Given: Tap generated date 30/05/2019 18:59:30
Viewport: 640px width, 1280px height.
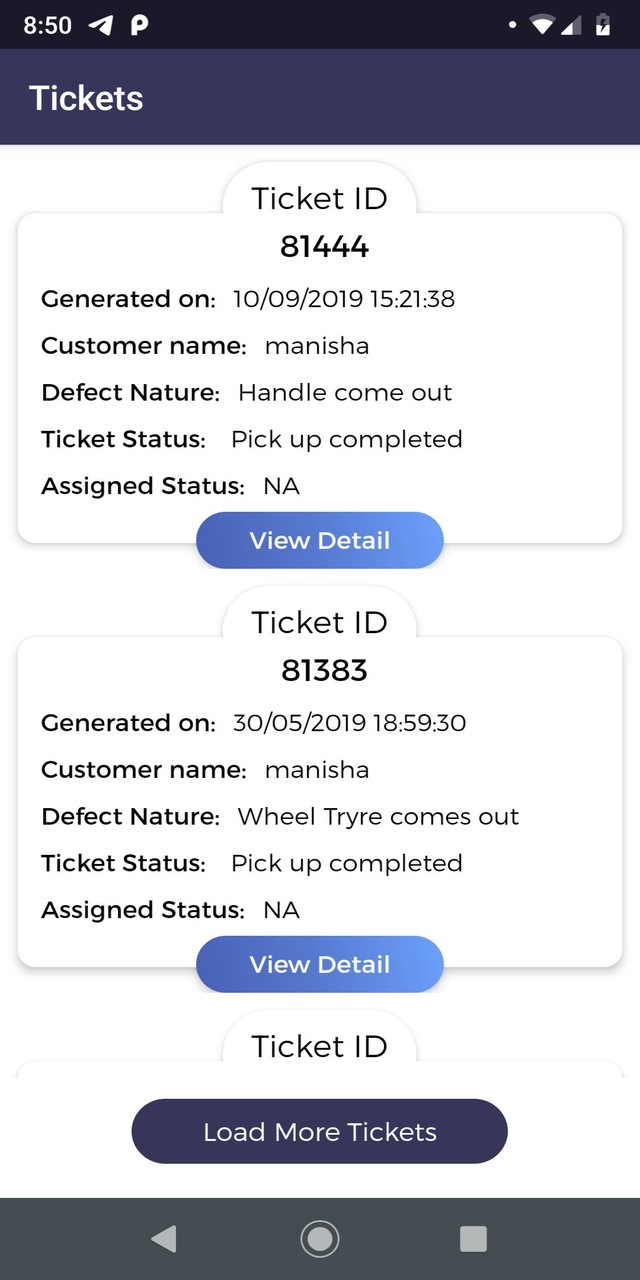Looking at the screenshot, I should point(349,723).
